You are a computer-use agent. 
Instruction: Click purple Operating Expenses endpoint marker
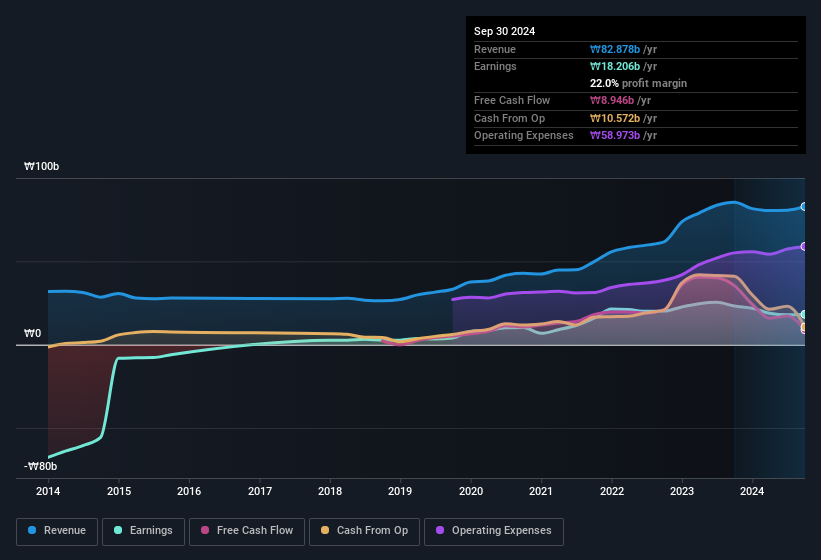(x=804, y=246)
